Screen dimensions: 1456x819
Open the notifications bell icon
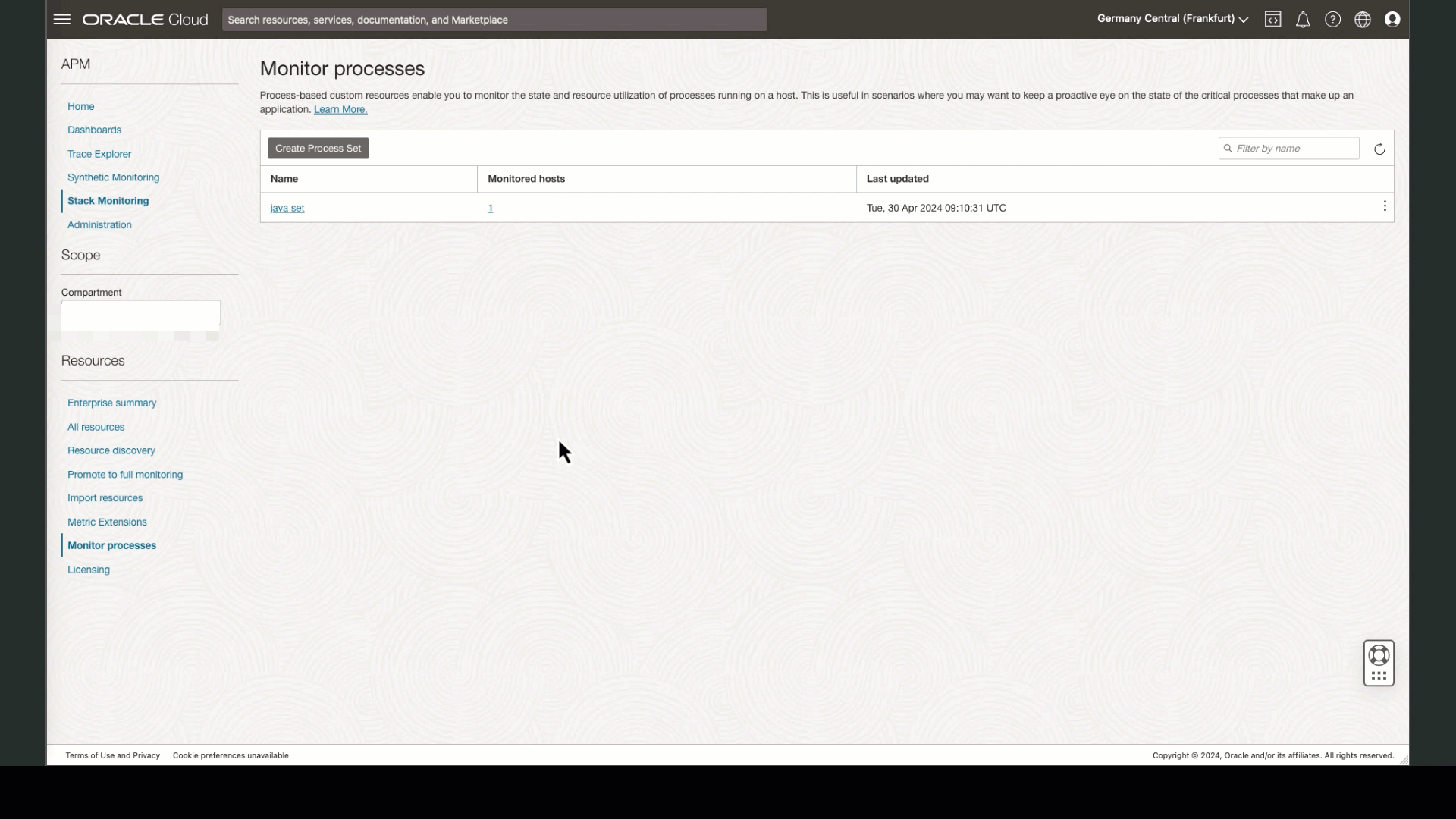point(1303,20)
